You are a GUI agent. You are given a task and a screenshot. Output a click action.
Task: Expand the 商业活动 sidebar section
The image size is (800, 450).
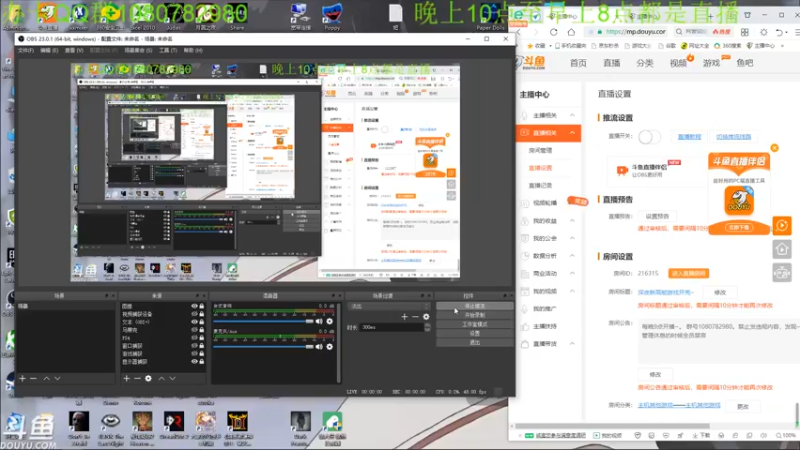click(x=572, y=273)
